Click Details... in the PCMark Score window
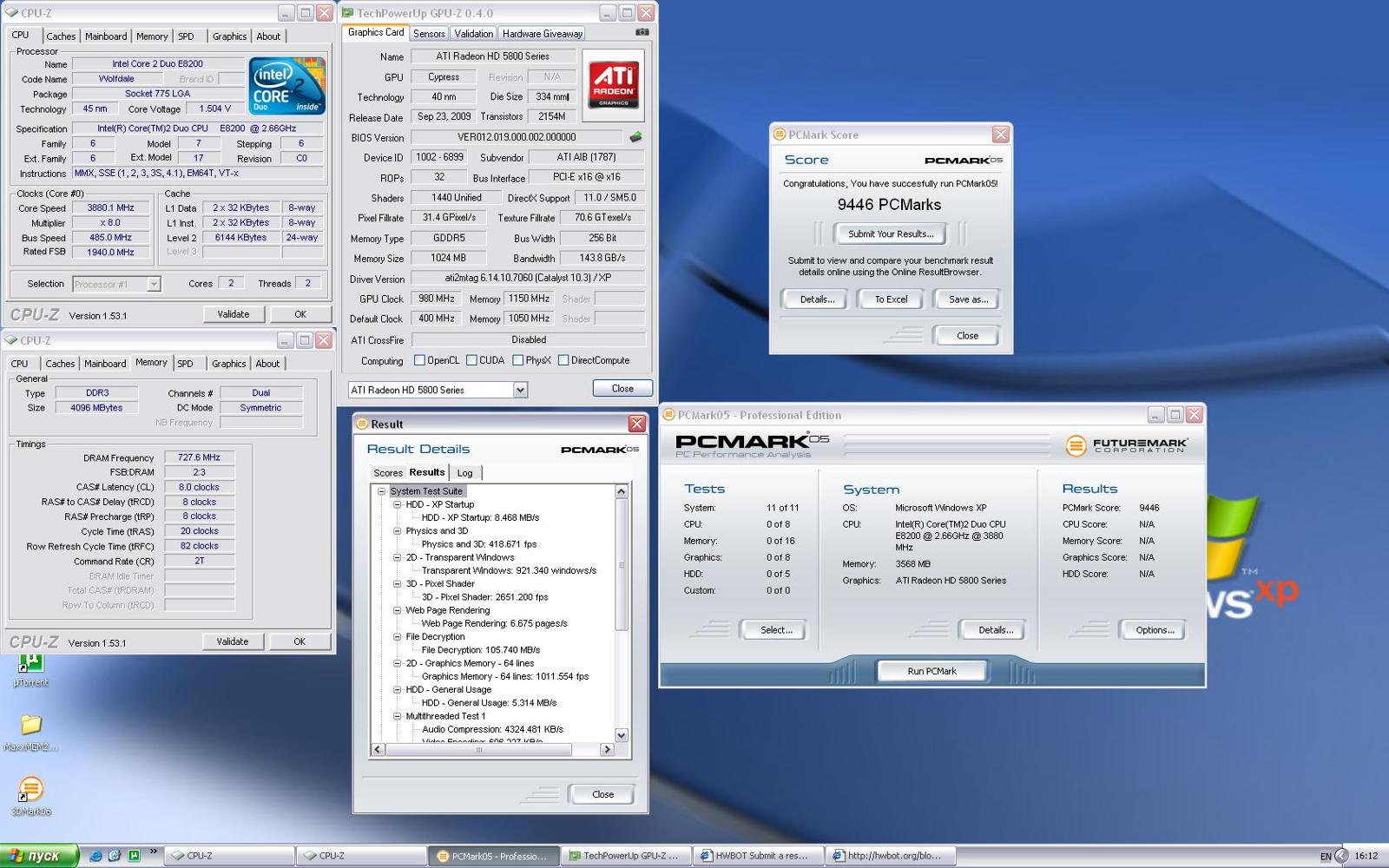Image resolution: width=1389 pixels, height=868 pixels. point(817,299)
